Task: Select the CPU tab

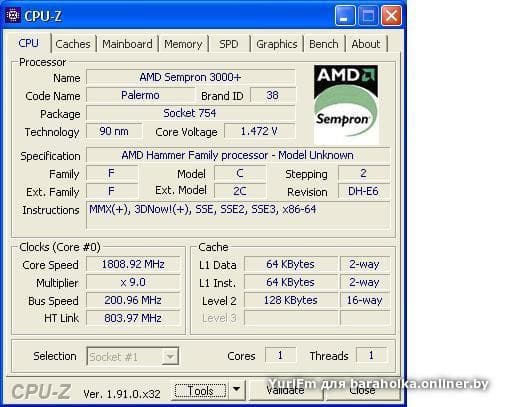Action: pos(29,43)
